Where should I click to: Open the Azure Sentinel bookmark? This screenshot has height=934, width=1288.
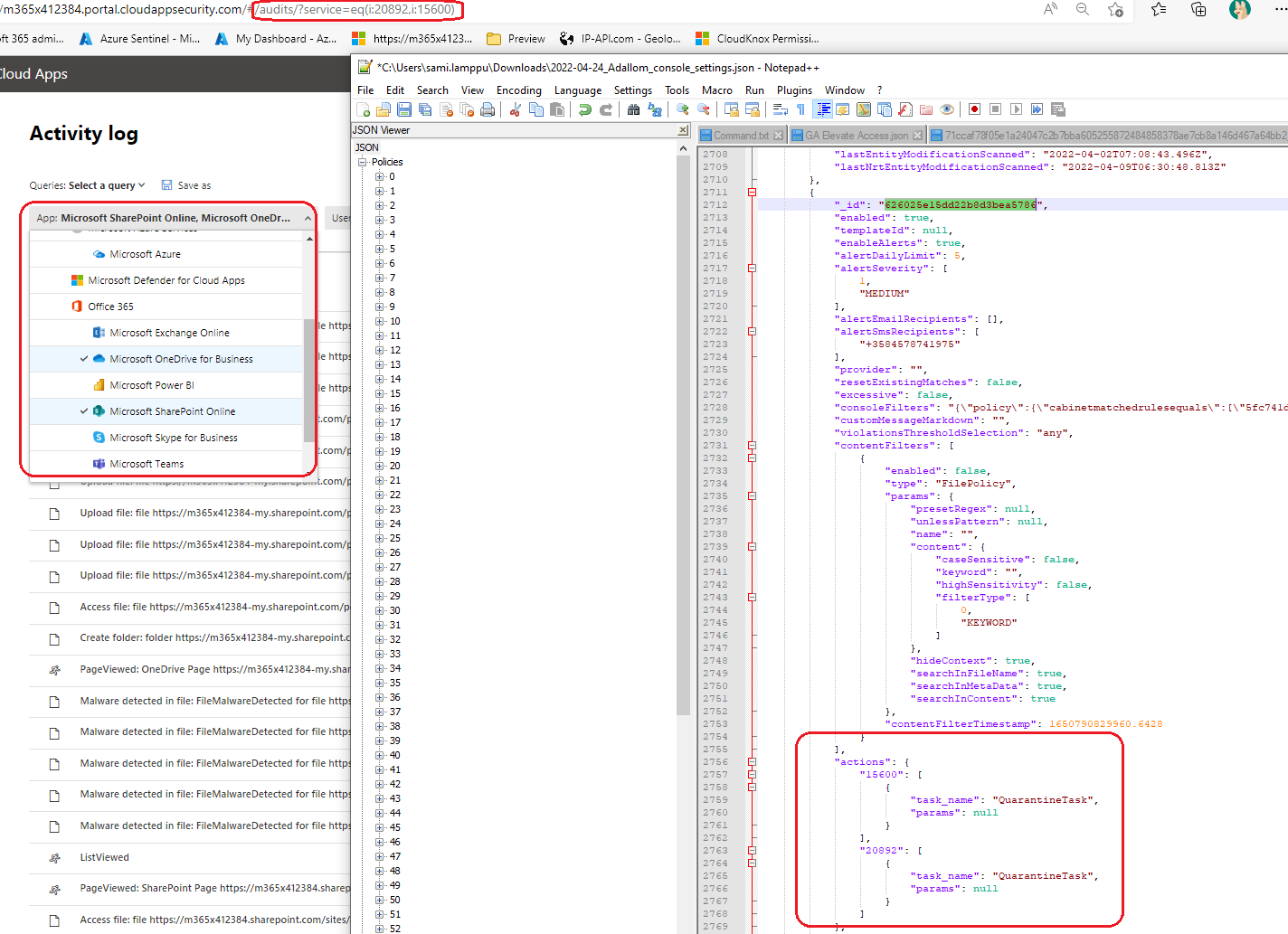[x=140, y=39]
